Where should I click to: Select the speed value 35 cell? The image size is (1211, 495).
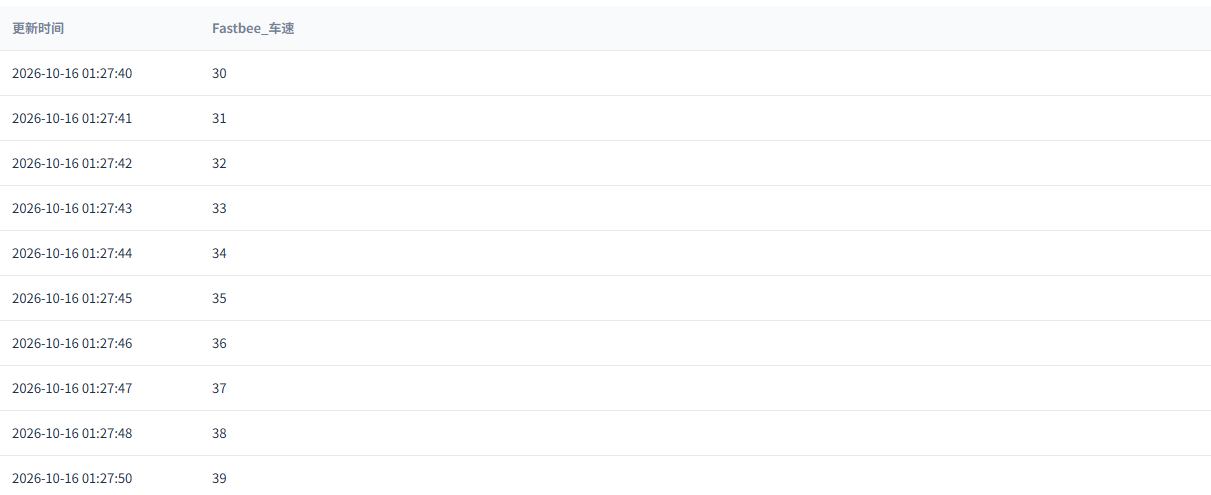(x=219, y=298)
